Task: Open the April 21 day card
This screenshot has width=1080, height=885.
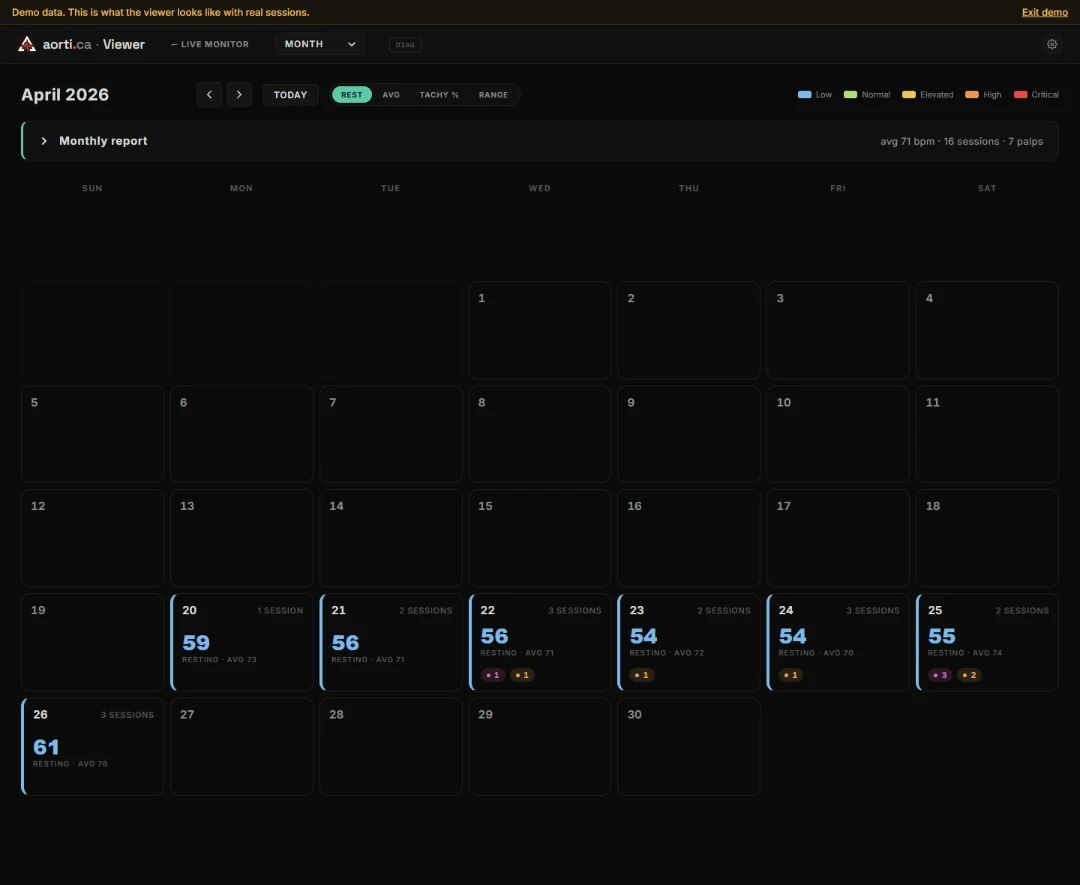Action: click(x=391, y=642)
